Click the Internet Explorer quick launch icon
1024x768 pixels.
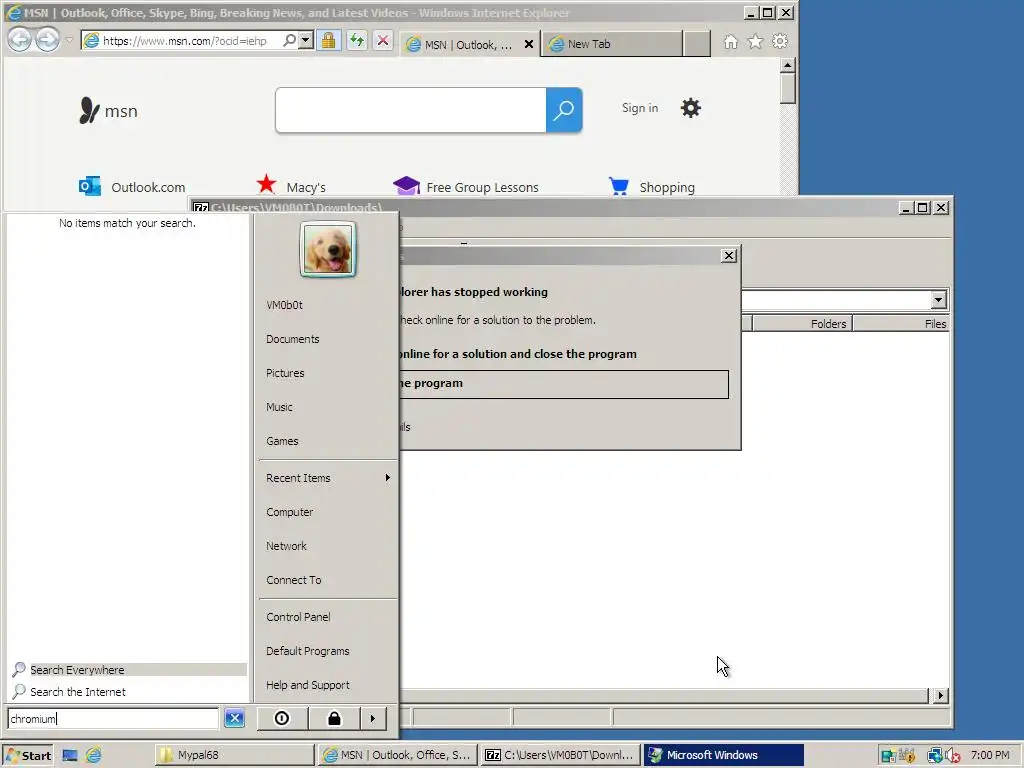[94, 755]
